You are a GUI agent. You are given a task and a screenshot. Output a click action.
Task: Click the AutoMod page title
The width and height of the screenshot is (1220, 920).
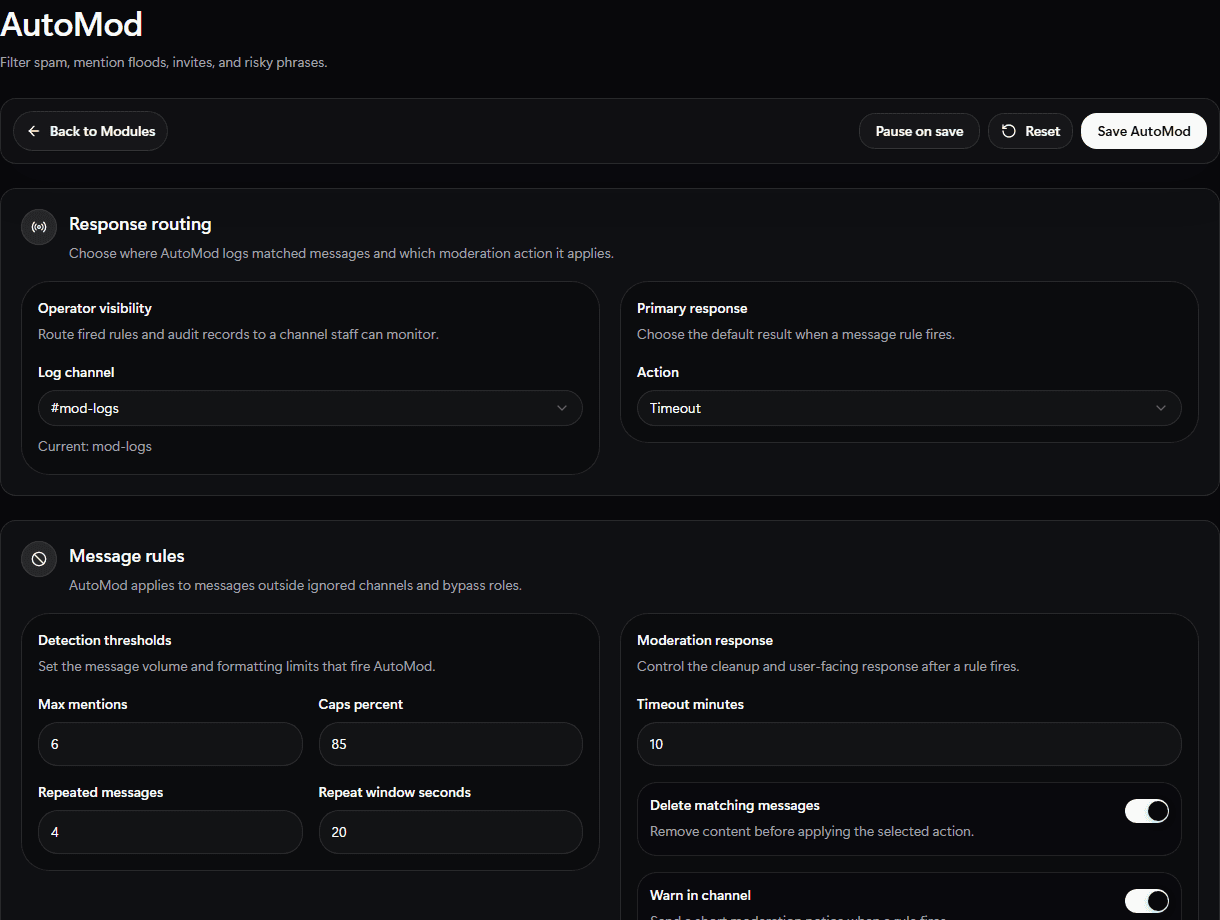pos(72,23)
